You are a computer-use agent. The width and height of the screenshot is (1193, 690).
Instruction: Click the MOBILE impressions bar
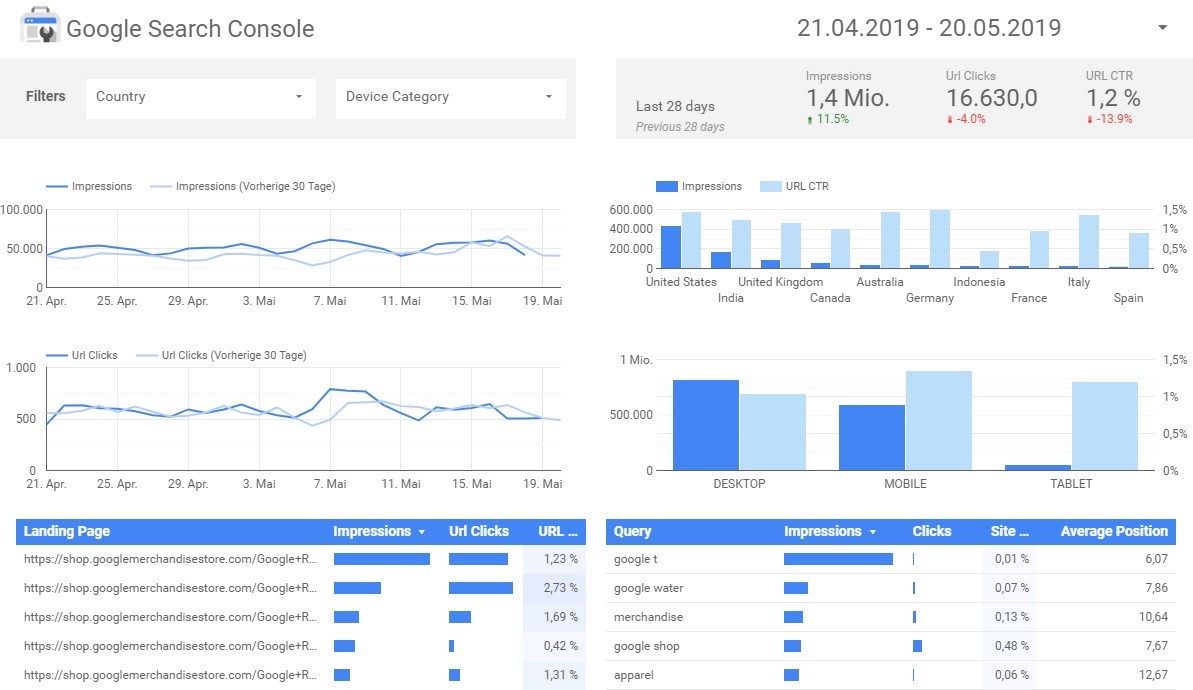[x=872, y=437]
